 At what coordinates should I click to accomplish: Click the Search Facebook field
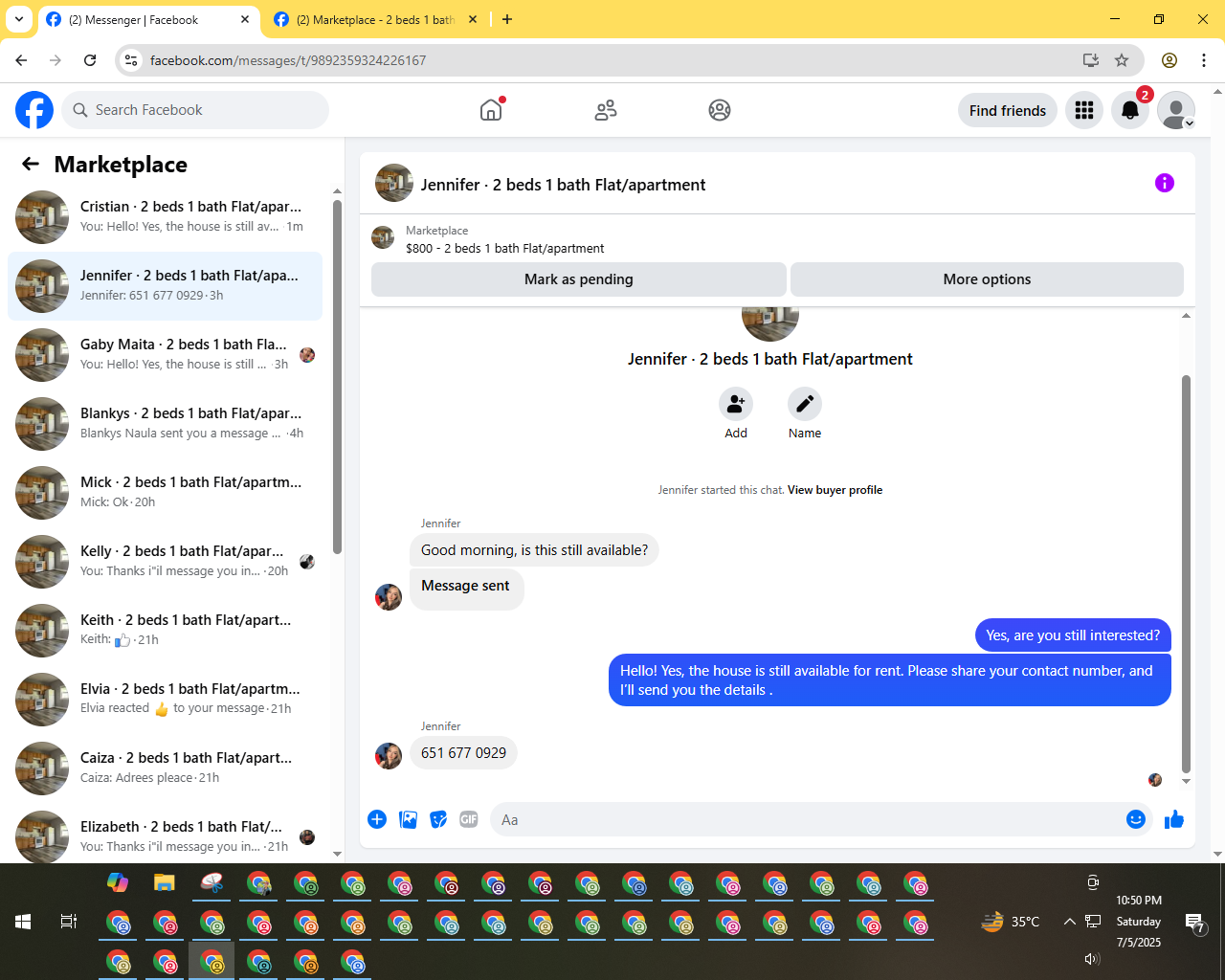click(195, 110)
